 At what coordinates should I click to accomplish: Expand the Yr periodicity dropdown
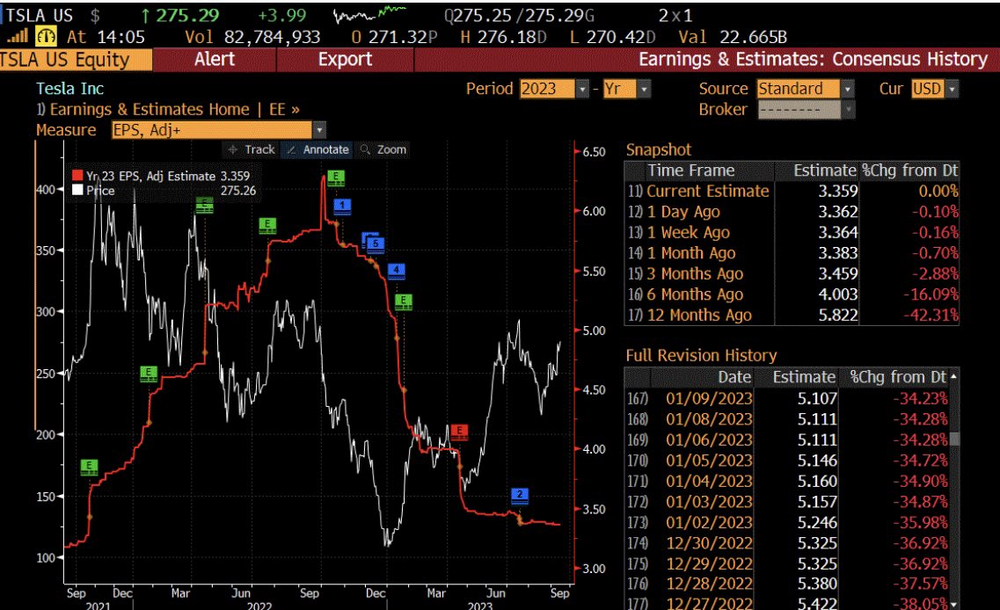[x=644, y=89]
